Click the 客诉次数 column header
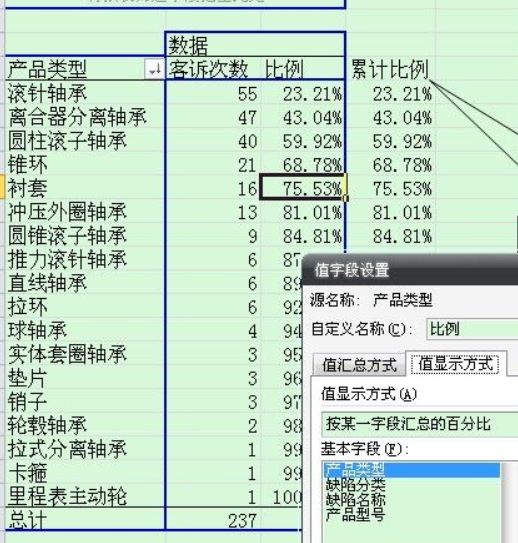Viewport: 518px width, 543px height. (208, 69)
